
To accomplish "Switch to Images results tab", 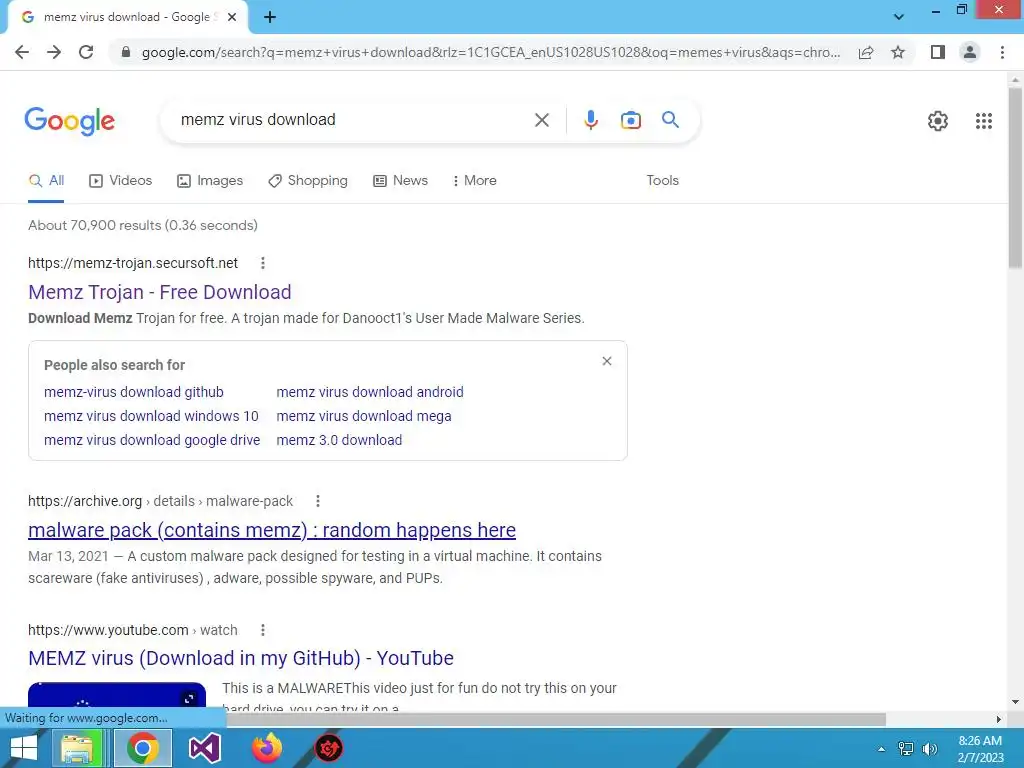I will pos(210,181).
